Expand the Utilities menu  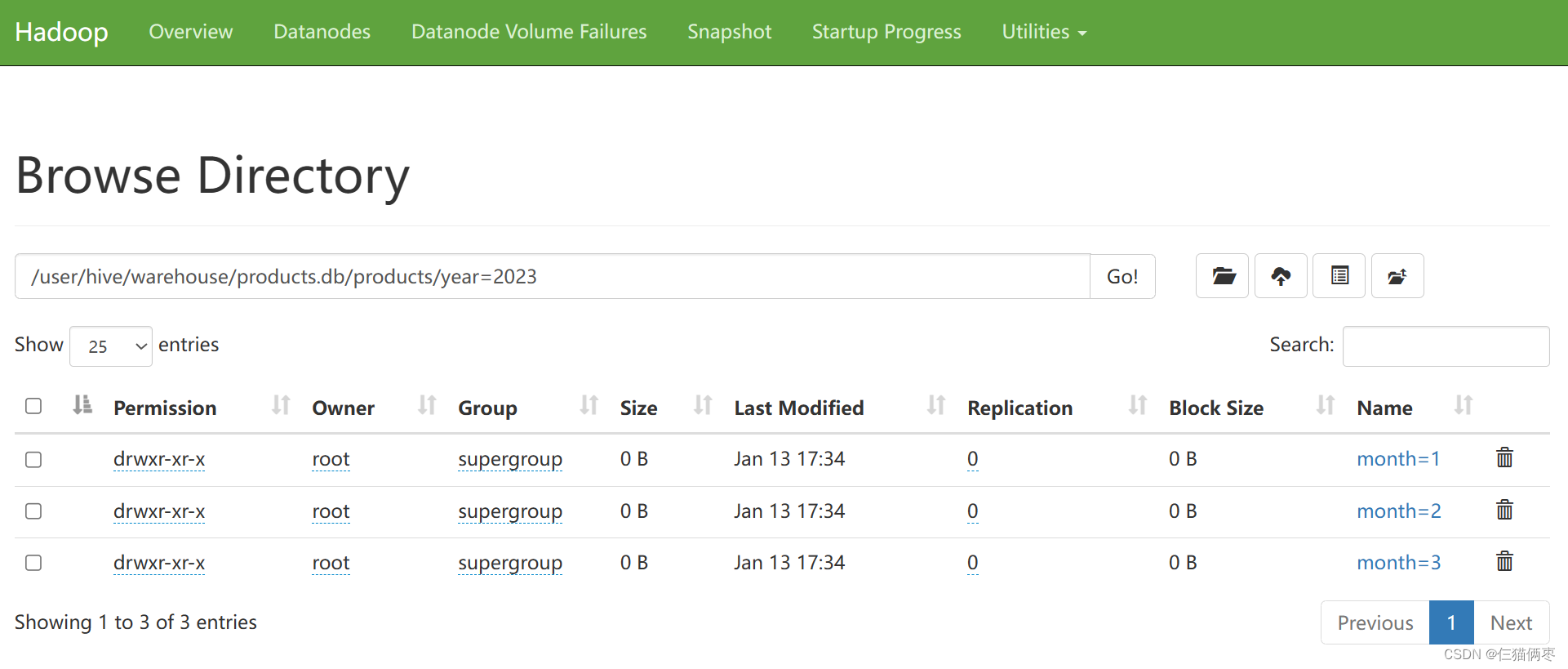[1044, 32]
